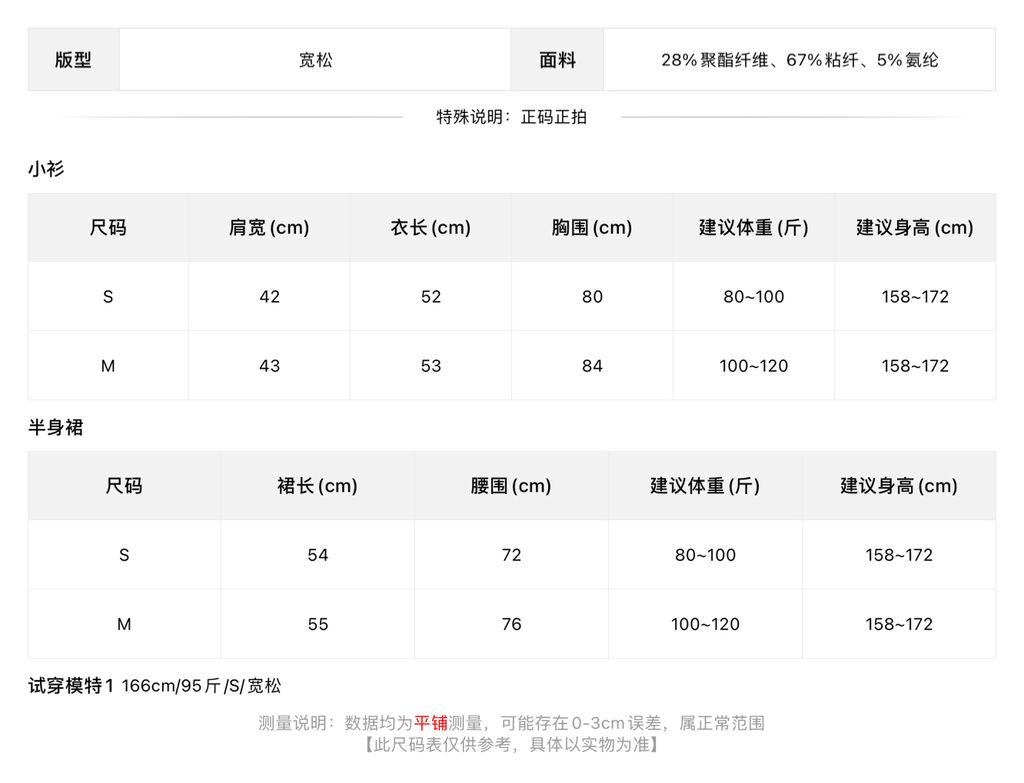Select the shoulder width value "43"
The width and height of the screenshot is (1024, 783).
pyautogui.click(x=269, y=366)
